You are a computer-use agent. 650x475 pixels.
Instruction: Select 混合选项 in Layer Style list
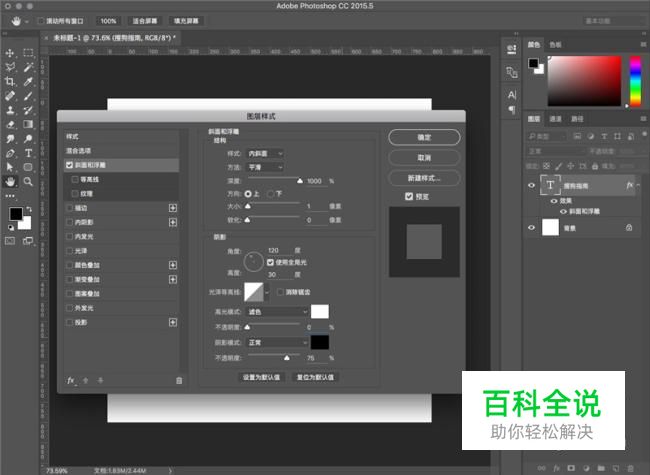pyautogui.click(x=121, y=151)
